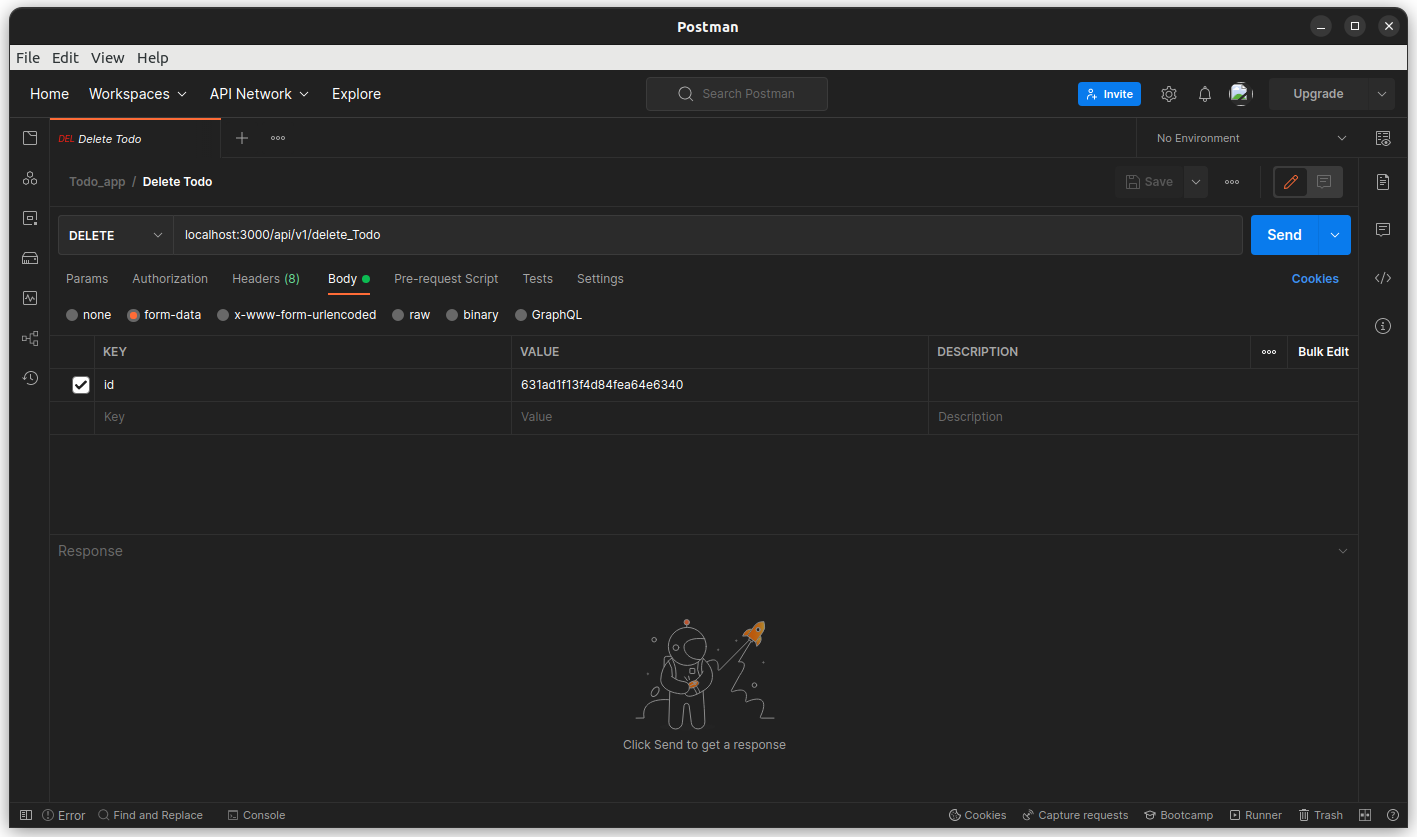Viewport: 1417px width, 837px height.
Task: Open request more actions ellipsis
Action: tap(1232, 182)
